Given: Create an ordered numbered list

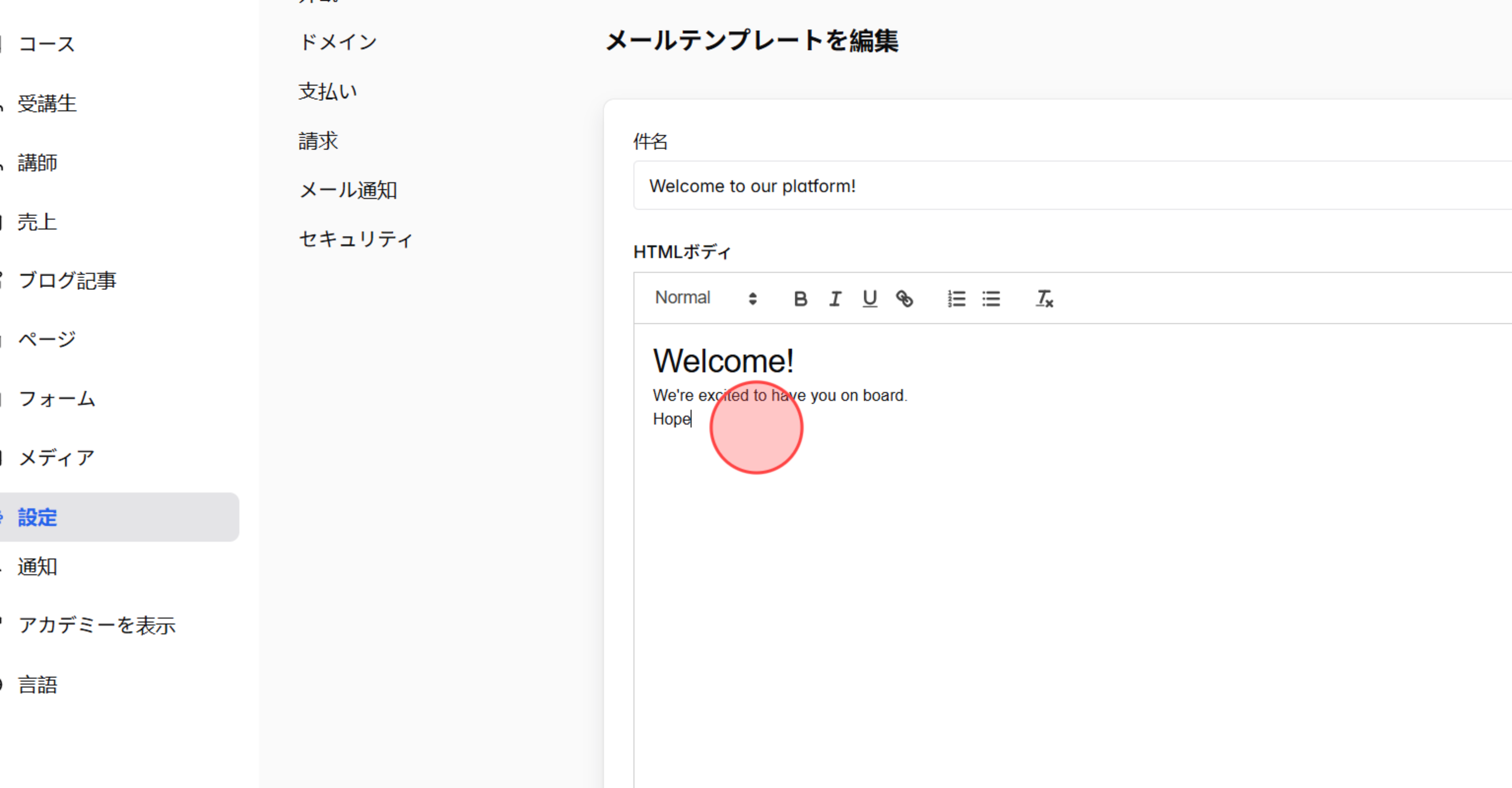Looking at the screenshot, I should [956, 299].
